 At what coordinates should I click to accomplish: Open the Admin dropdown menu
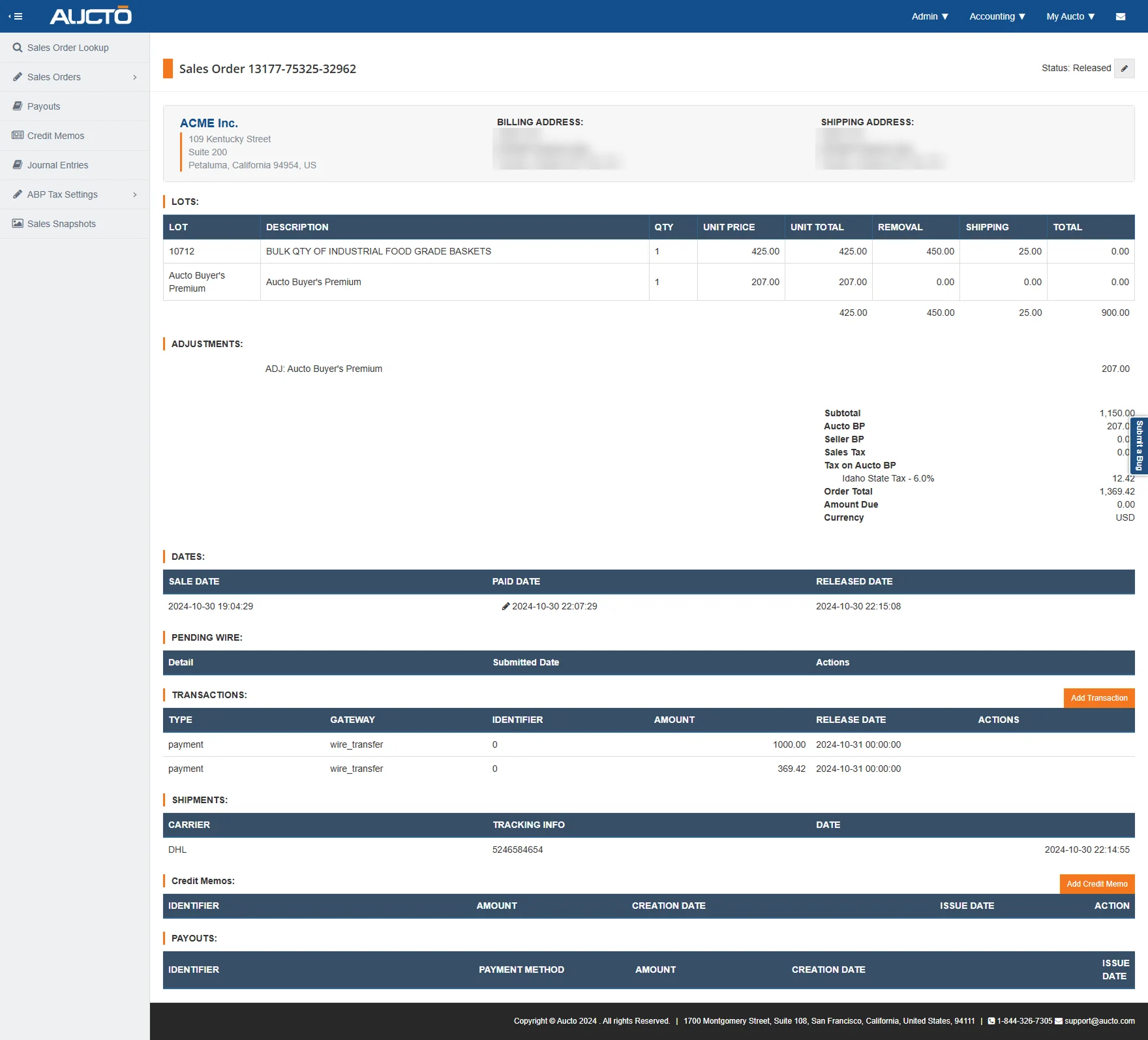930,16
